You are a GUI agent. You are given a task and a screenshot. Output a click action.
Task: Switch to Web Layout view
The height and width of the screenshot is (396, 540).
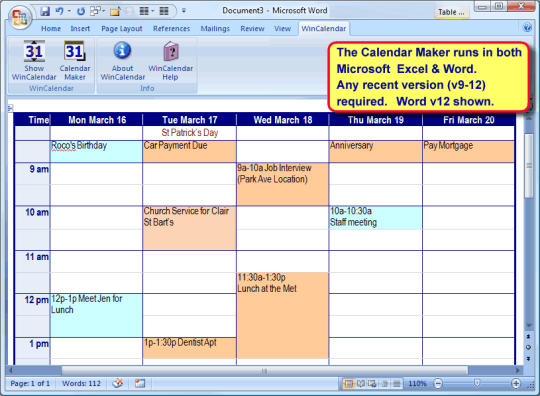[x=372, y=383]
